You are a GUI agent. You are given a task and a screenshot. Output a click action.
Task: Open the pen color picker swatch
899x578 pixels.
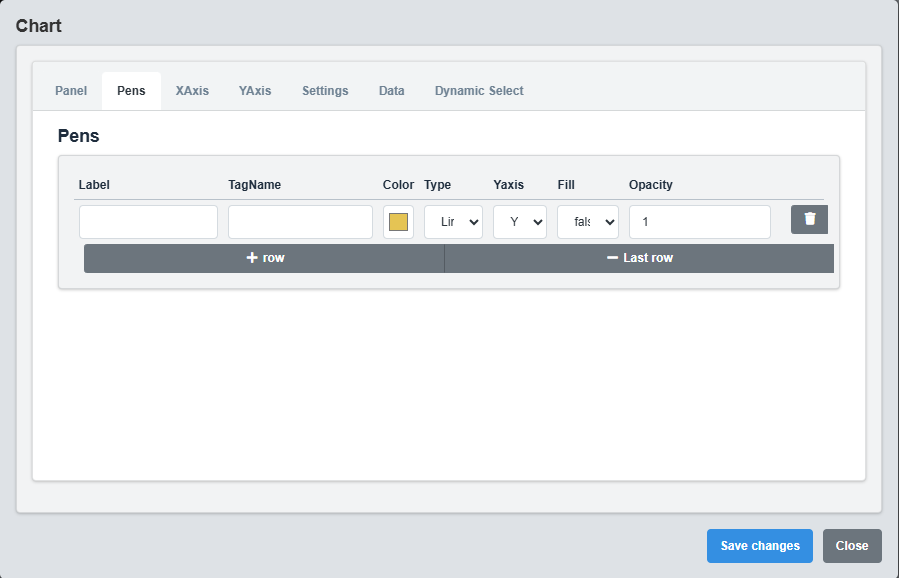[x=398, y=222]
